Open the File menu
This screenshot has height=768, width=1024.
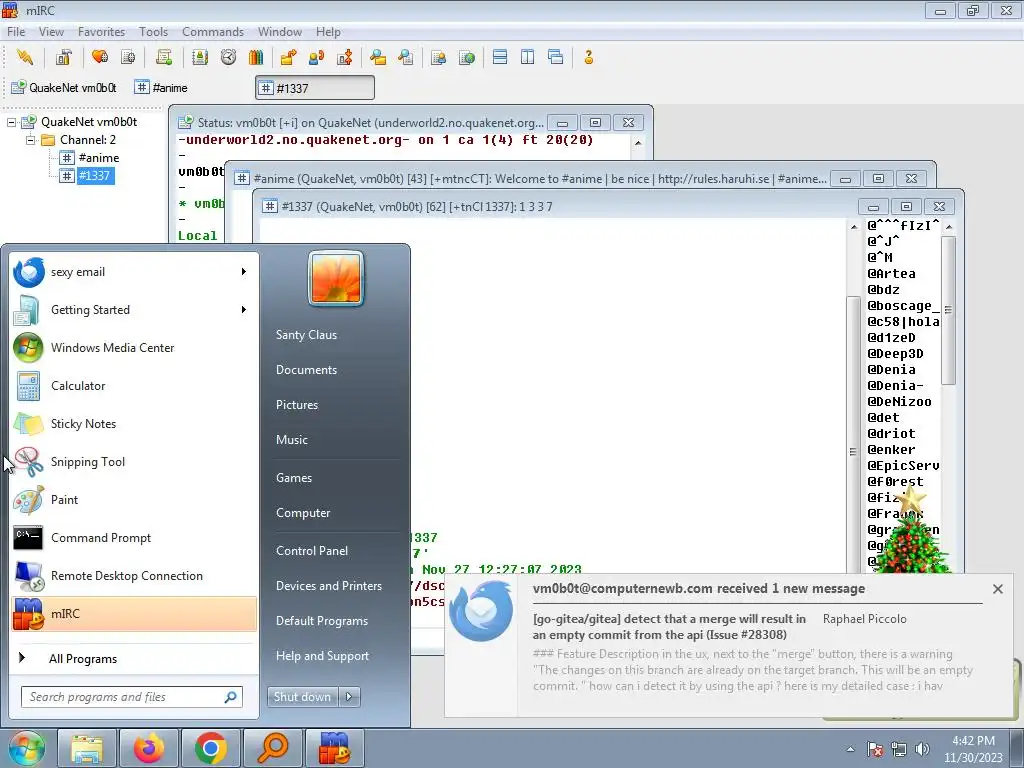point(16,31)
